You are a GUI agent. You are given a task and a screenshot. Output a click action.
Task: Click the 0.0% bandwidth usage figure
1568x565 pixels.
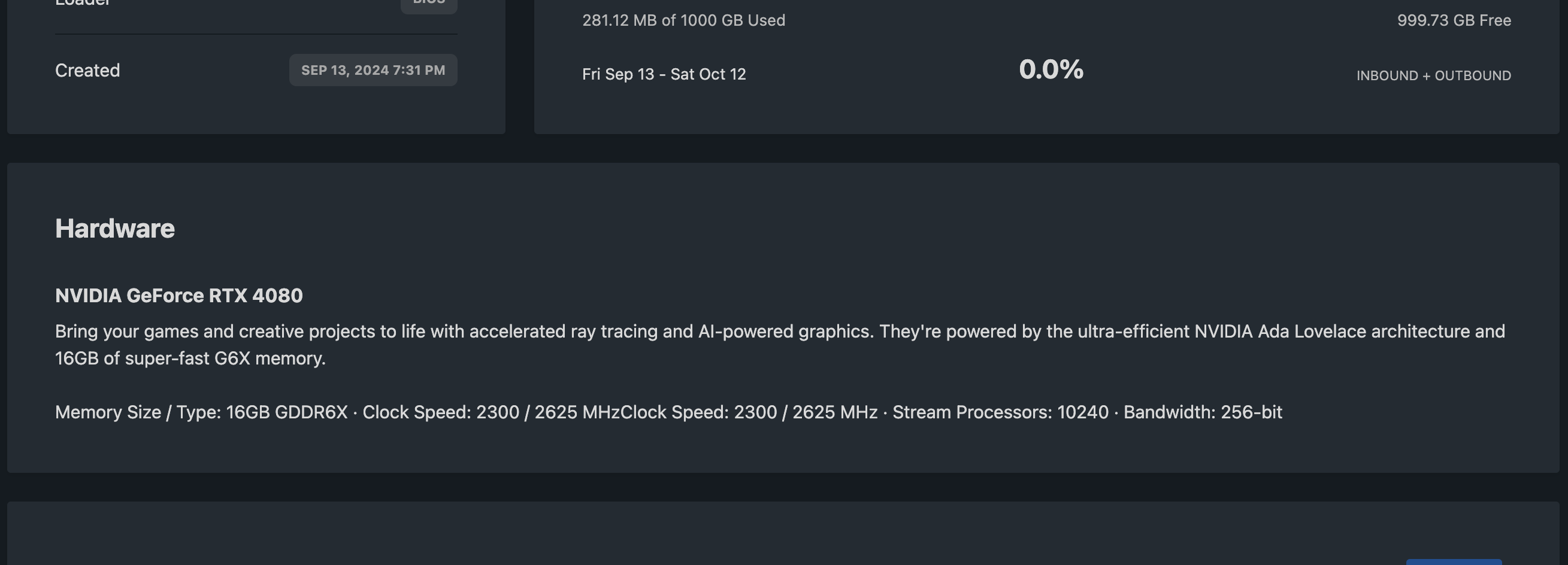1051,69
